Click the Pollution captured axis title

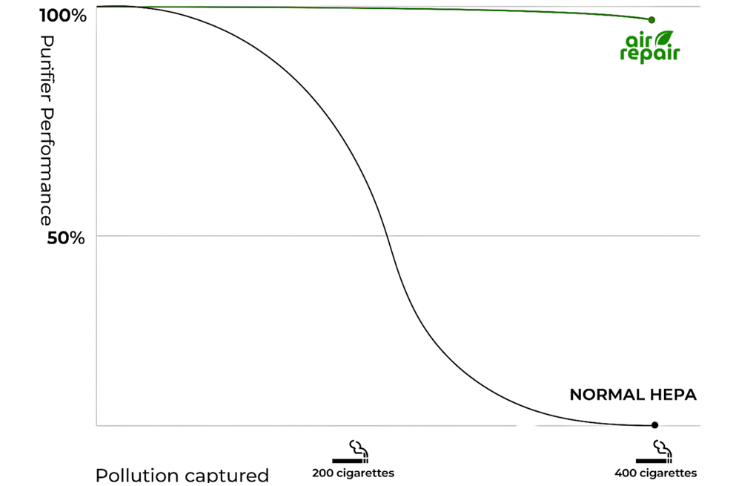click(181, 476)
